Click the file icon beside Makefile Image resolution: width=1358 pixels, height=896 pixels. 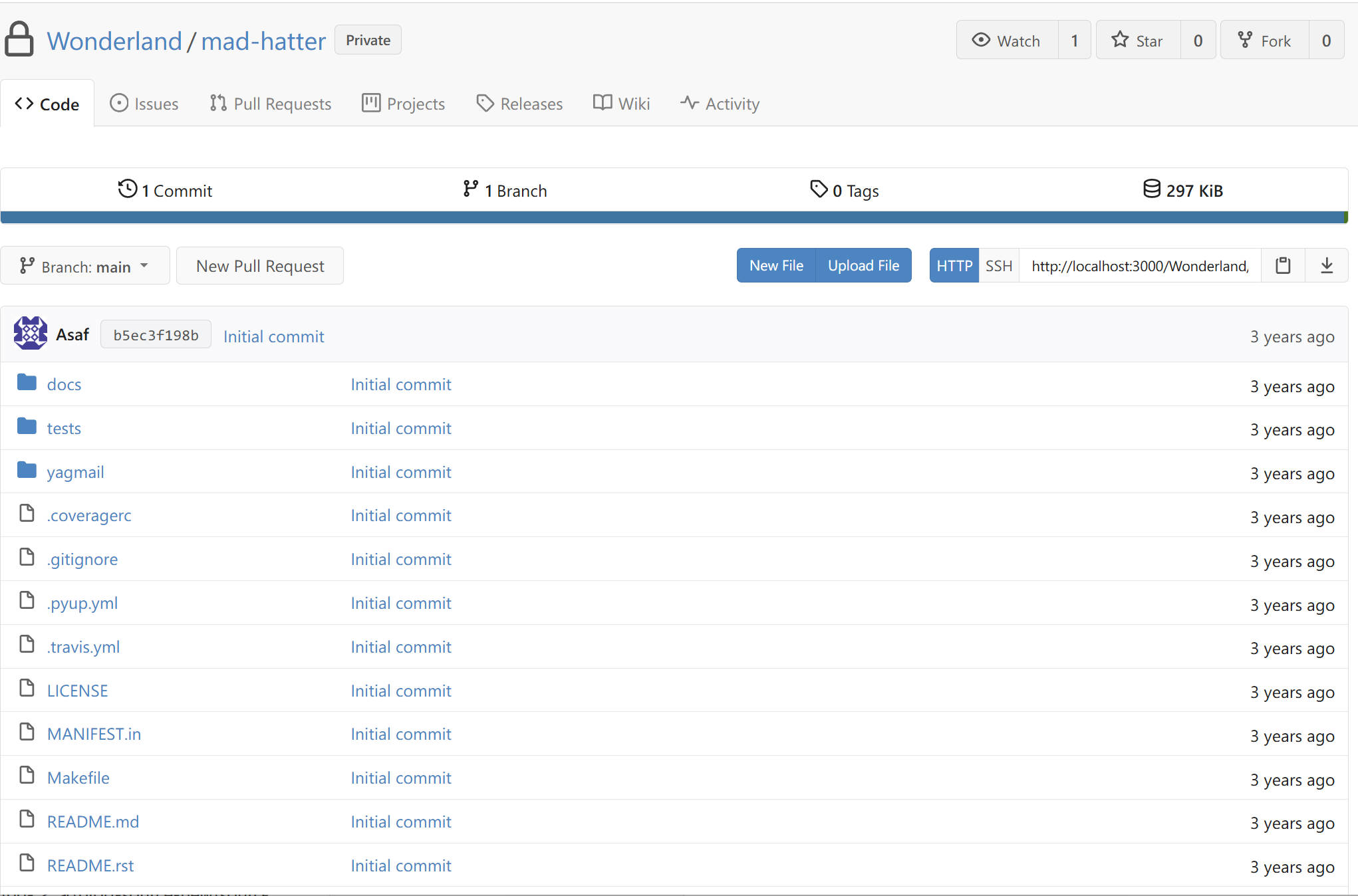[27, 776]
